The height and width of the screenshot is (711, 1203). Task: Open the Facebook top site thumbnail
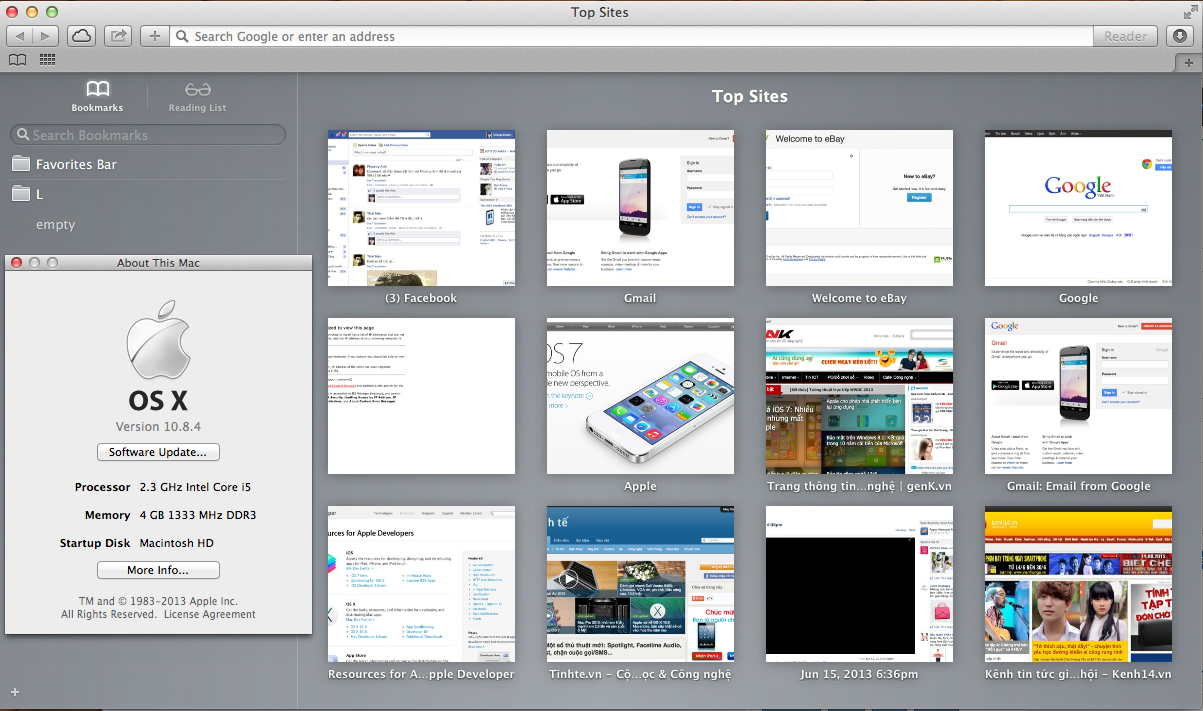point(421,208)
